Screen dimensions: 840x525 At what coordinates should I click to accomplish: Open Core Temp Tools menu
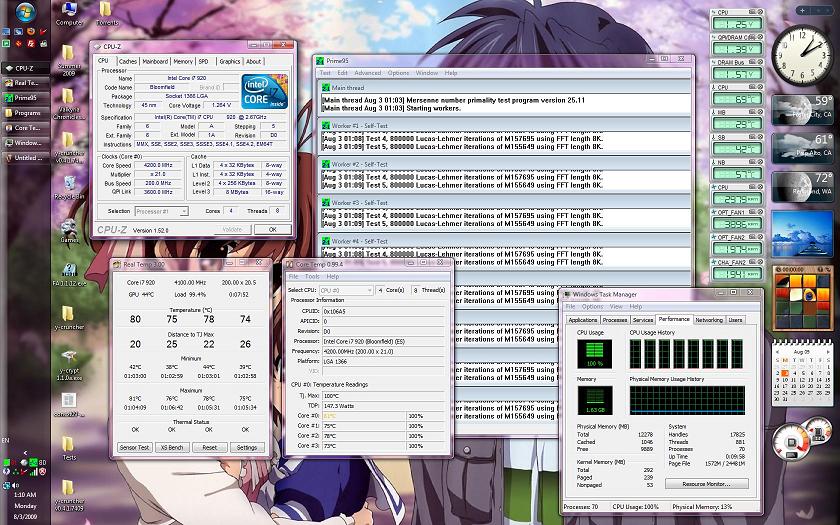312,276
